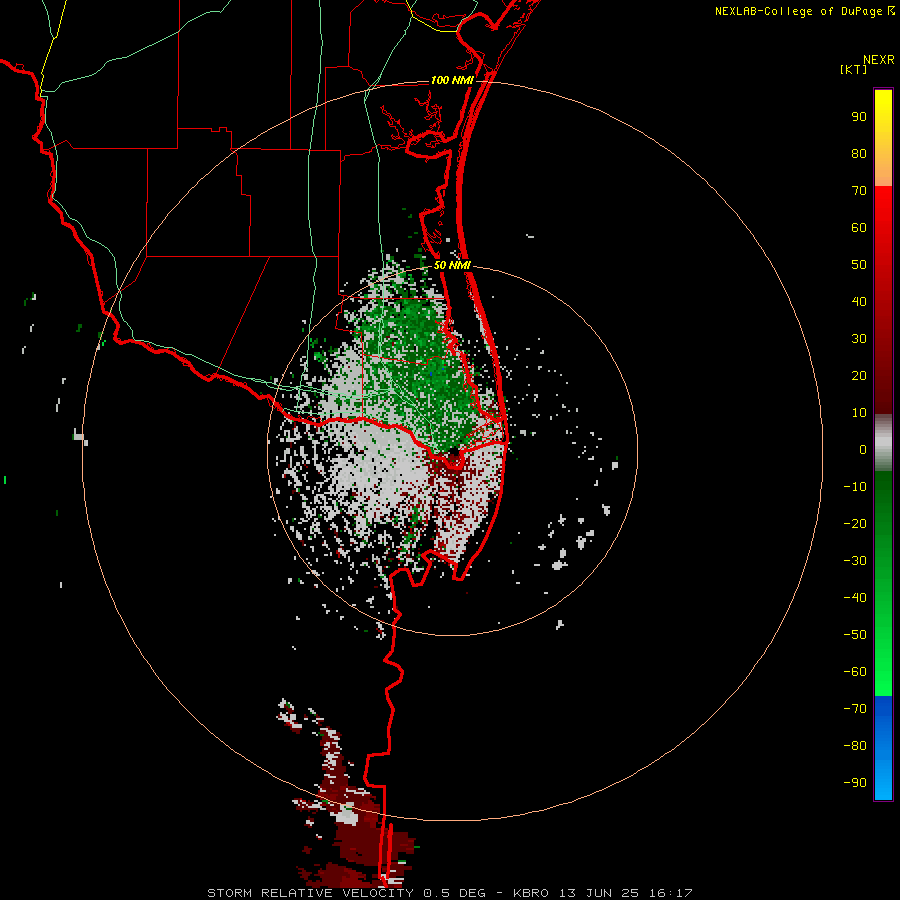Click the bright red segment of color bar
This screenshot has height=900, width=900.
click(883, 230)
